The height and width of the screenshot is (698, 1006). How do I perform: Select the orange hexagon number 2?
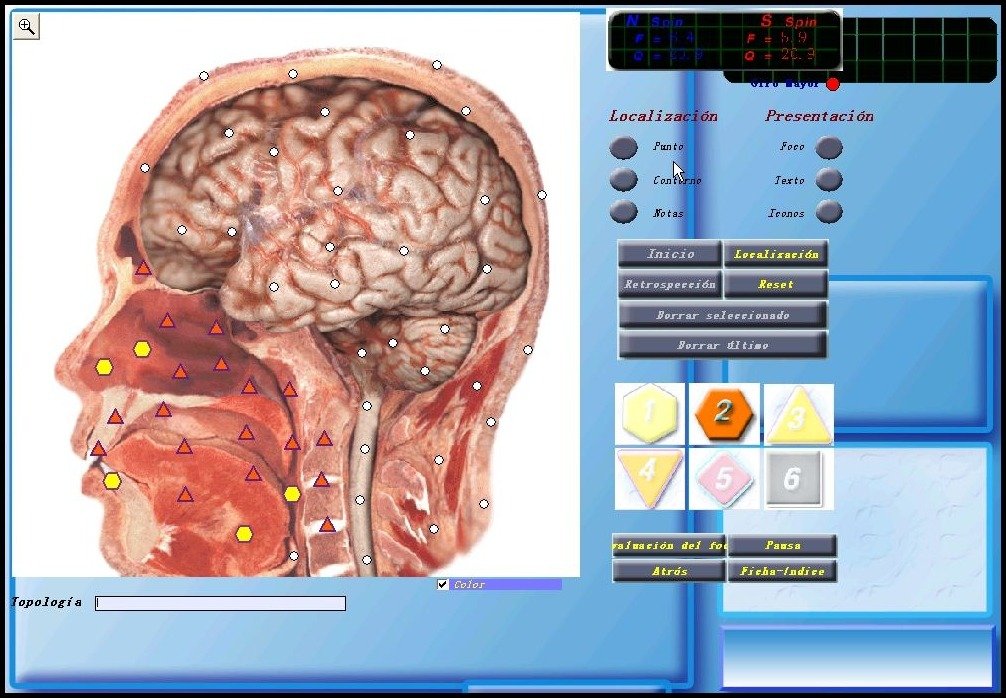click(724, 413)
